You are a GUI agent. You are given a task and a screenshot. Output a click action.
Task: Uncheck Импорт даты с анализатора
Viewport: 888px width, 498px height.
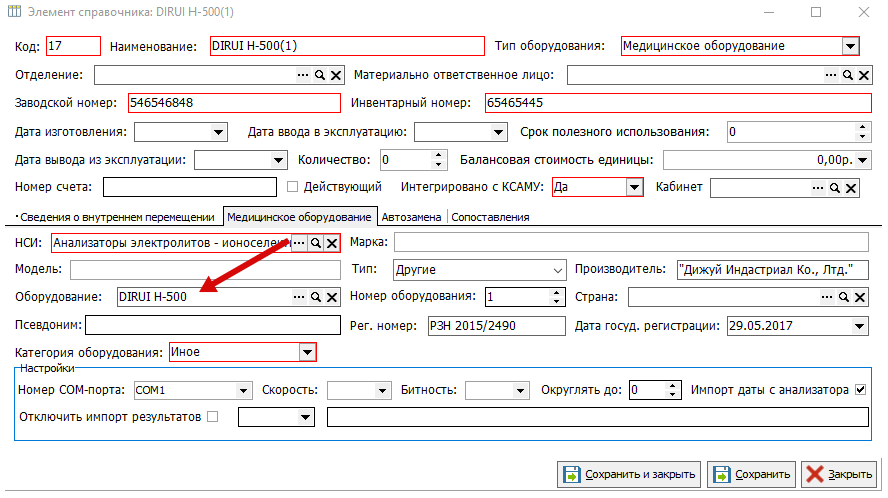click(x=860, y=389)
